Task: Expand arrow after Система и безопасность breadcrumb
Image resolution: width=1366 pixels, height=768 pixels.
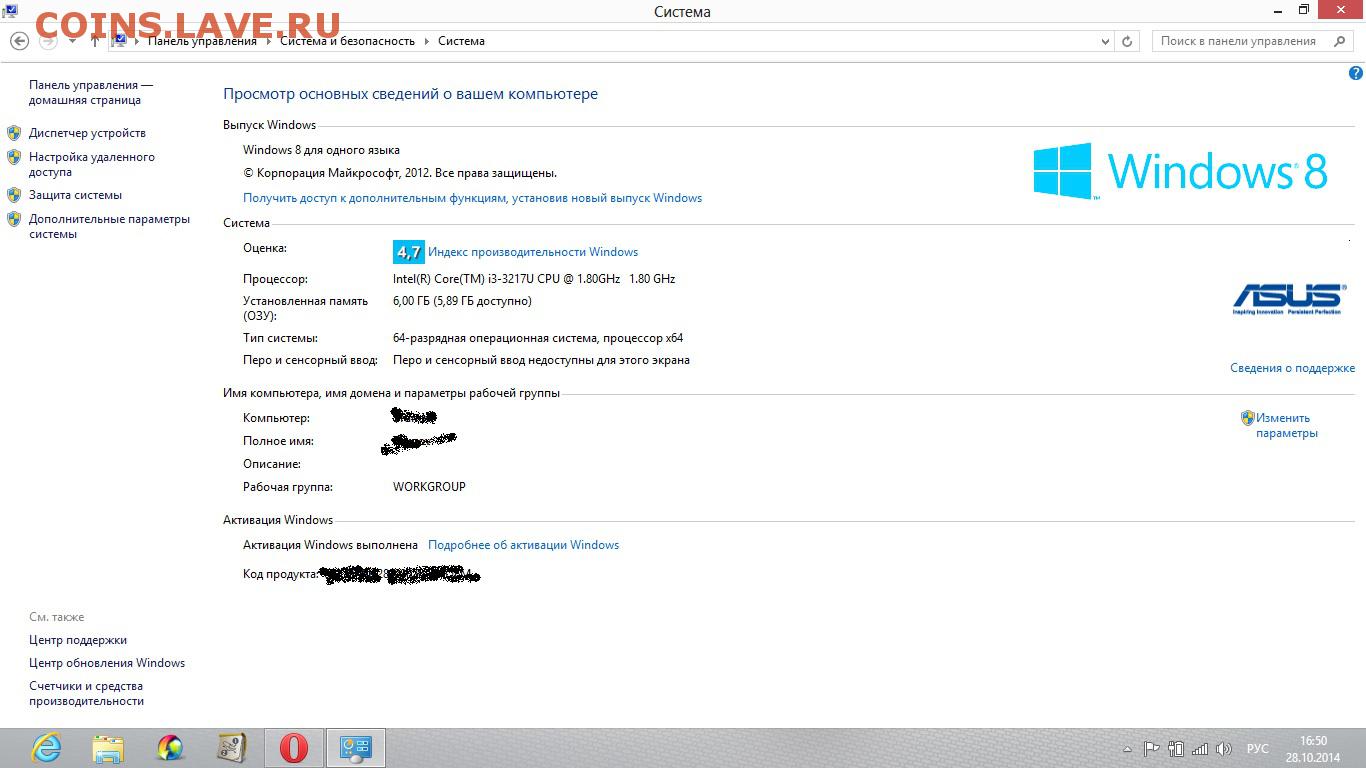Action: point(426,41)
